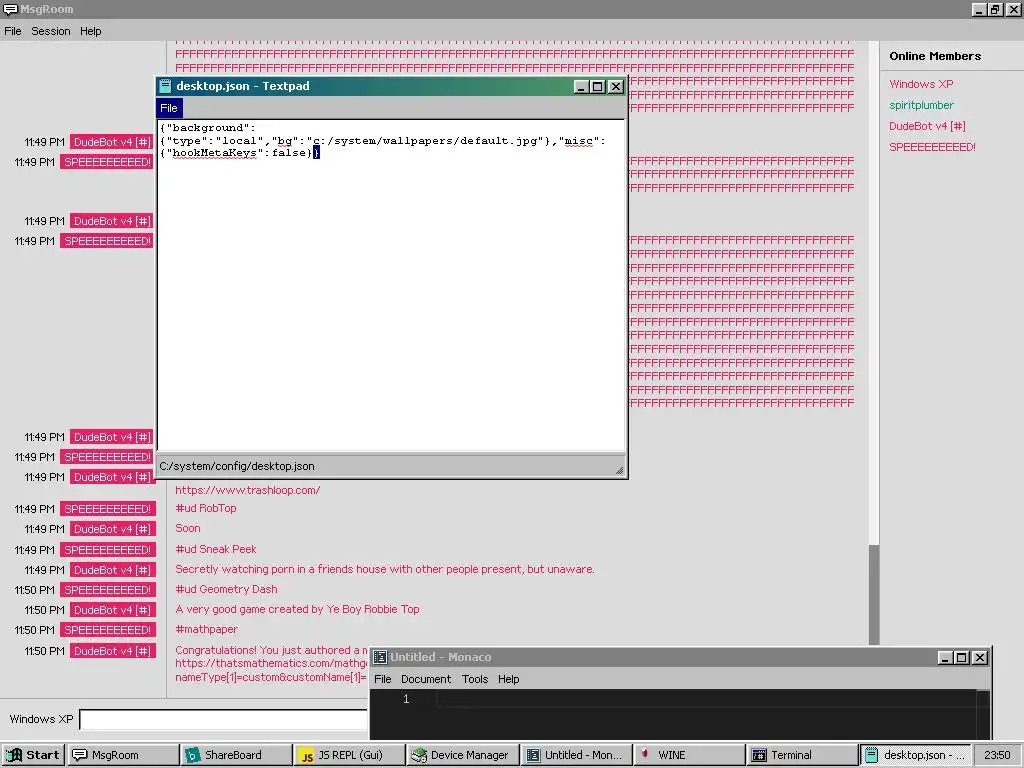Click the 'Soon' message
This screenshot has height=768, width=1024.
click(x=187, y=528)
